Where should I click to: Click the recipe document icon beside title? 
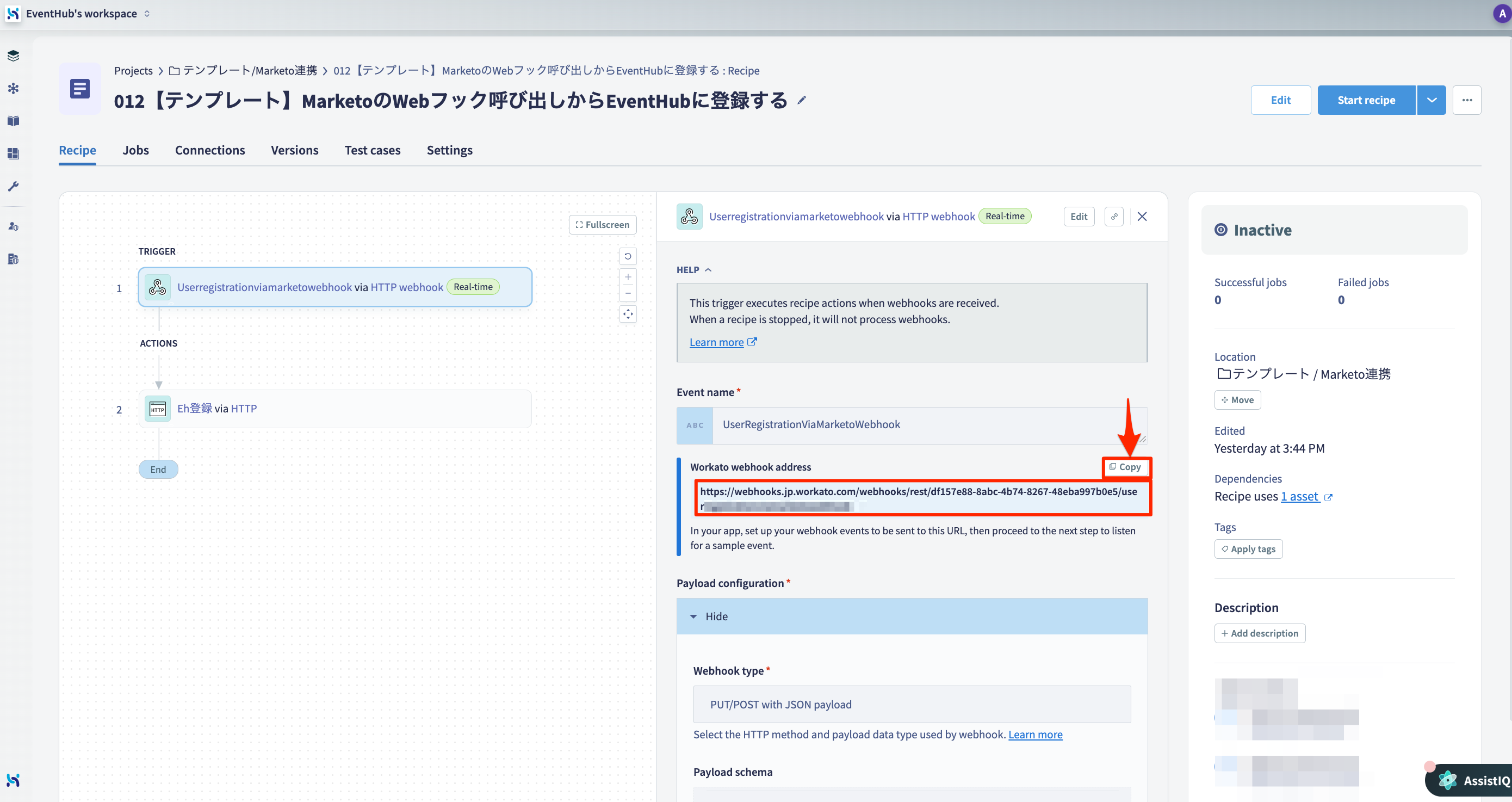click(x=80, y=89)
